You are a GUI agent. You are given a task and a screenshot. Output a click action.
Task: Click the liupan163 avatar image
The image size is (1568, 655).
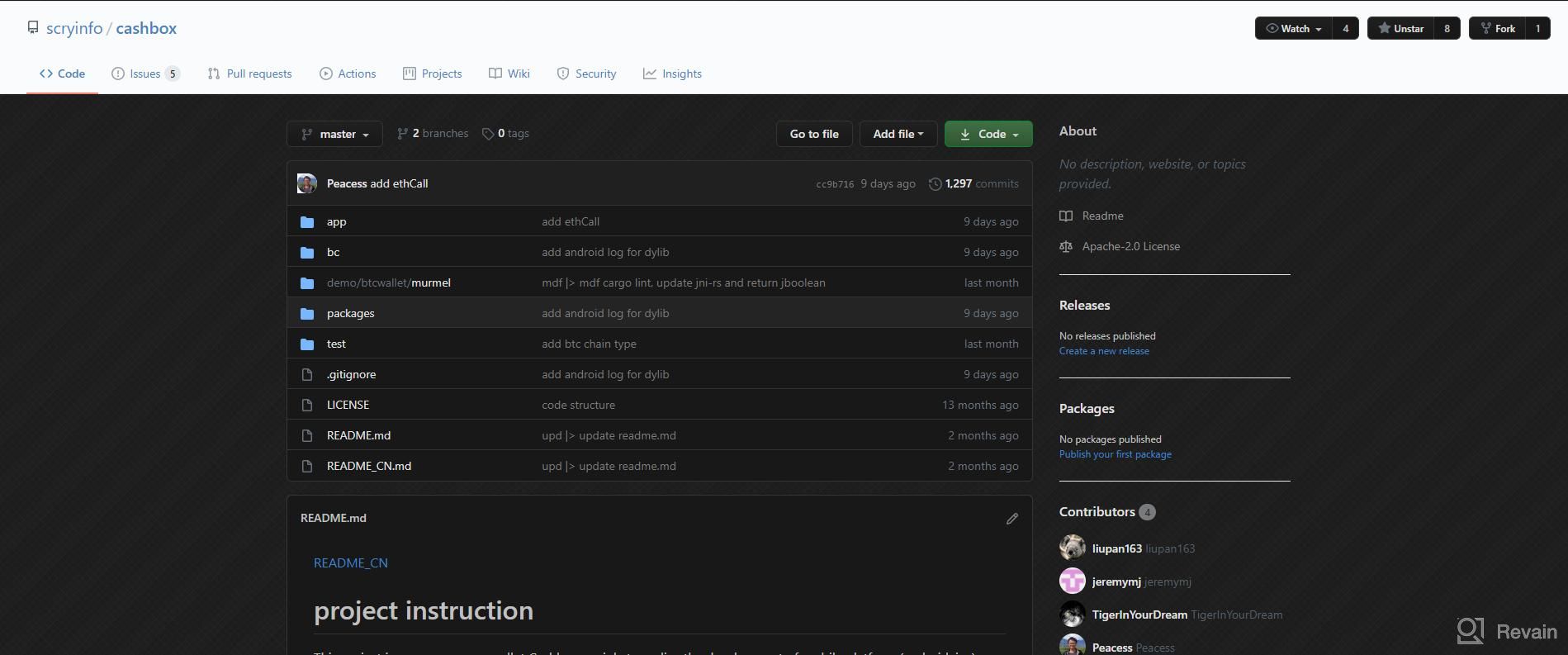(x=1073, y=548)
